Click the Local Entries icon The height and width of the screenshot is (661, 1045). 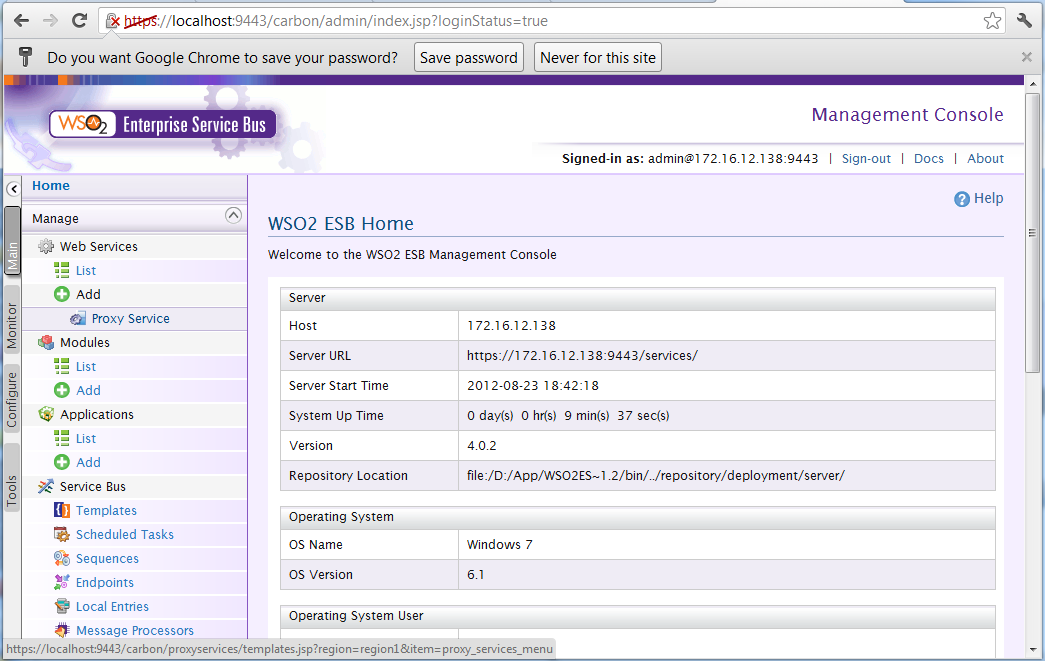pos(61,606)
